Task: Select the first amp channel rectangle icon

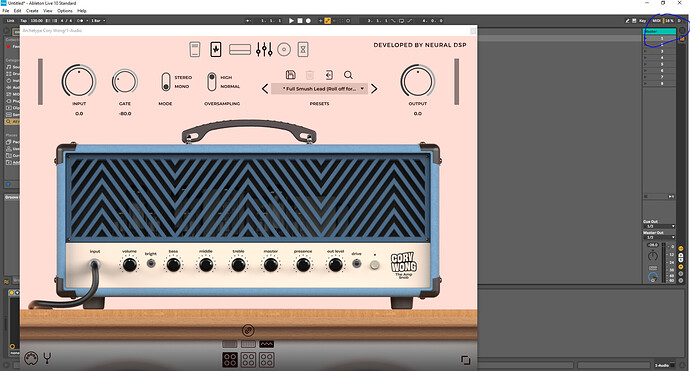Action: point(229,344)
